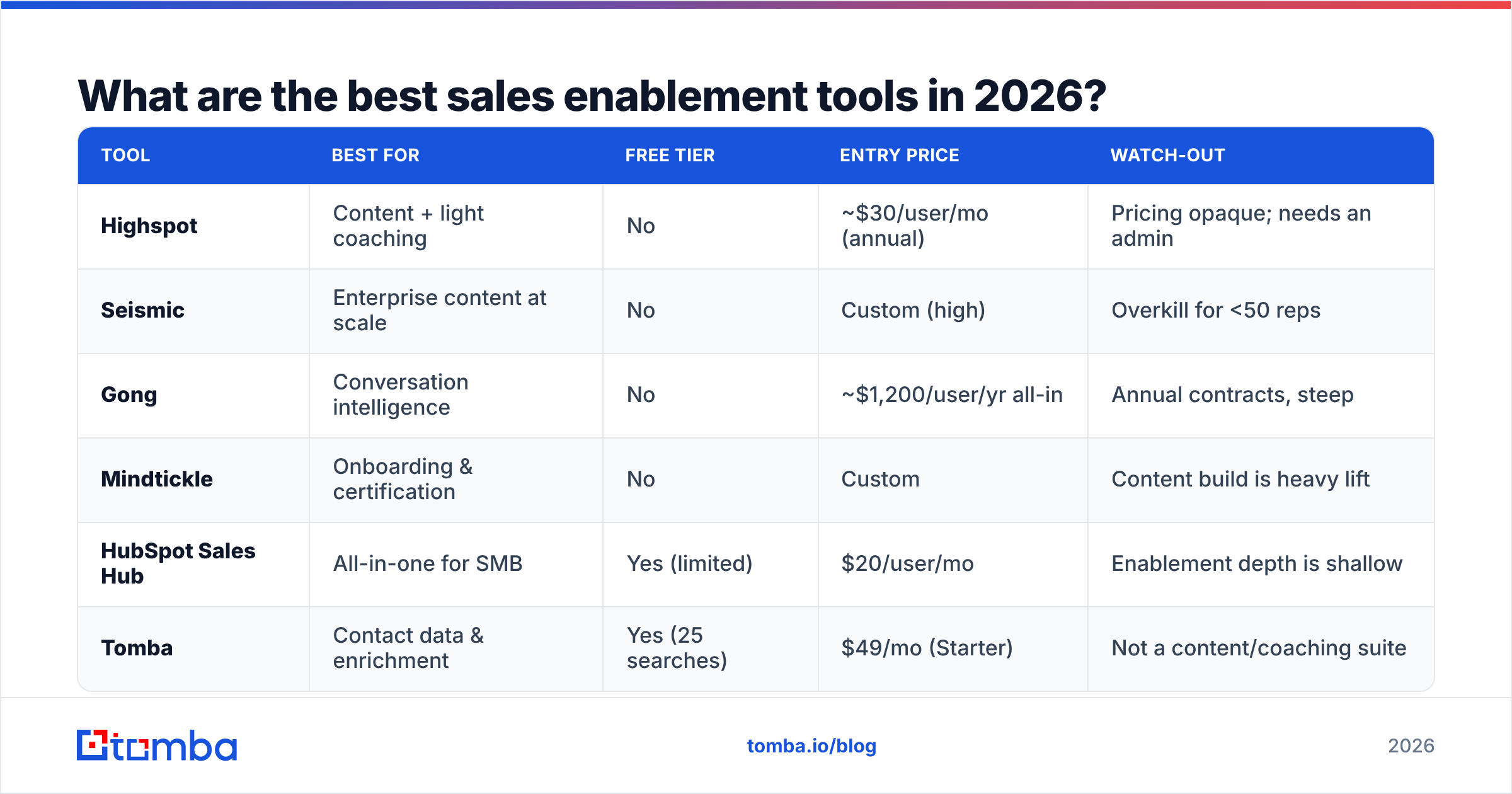This screenshot has height=794, width=1512.
Task: Click the '~$30/user/mo (annual)' price
Action: coord(915,226)
